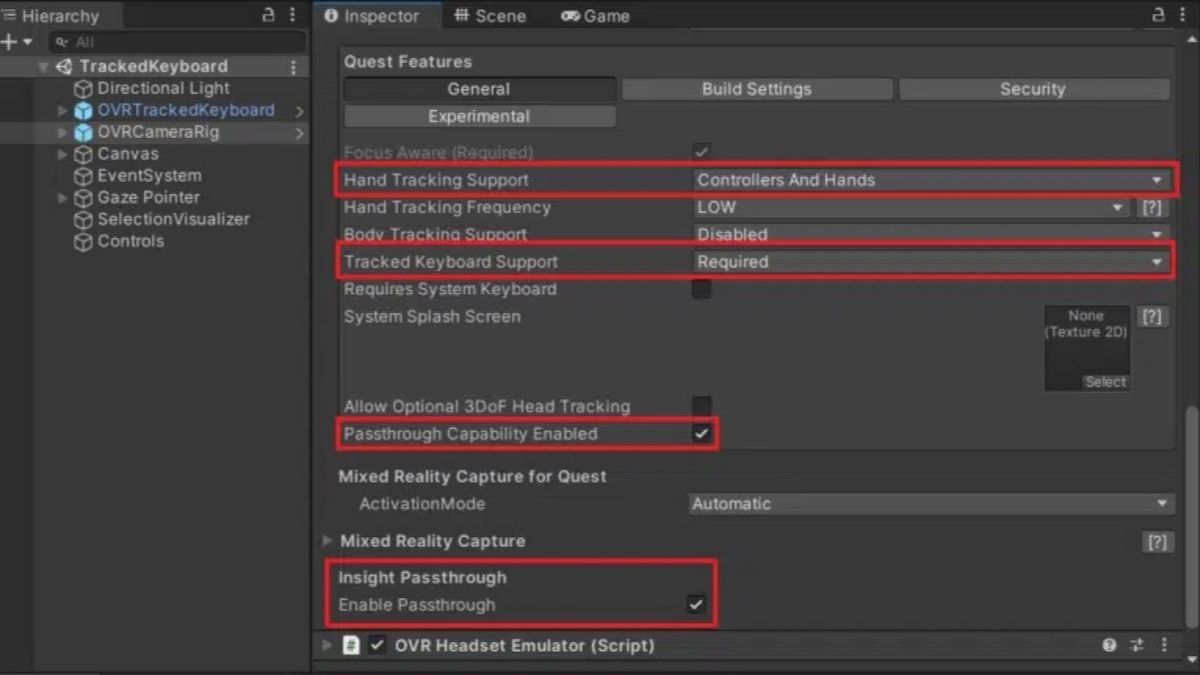Toggle the Passthrough Capability Enabled checkbox
The height and width of the screenshot is (675, 1200).
(702, 434)
